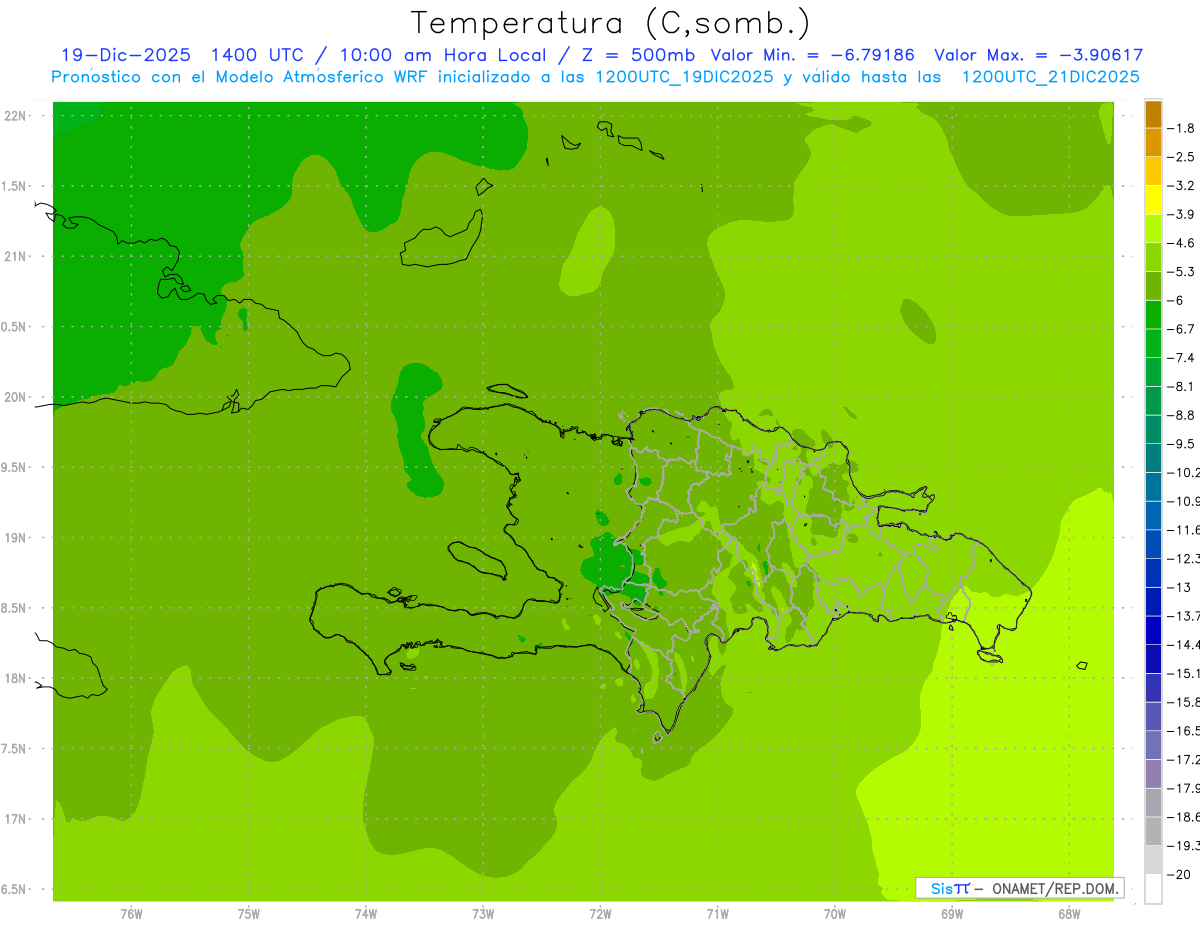Click the -8.8 colorbar value label
This screenshot has width=1200, height=927.
1182,415
